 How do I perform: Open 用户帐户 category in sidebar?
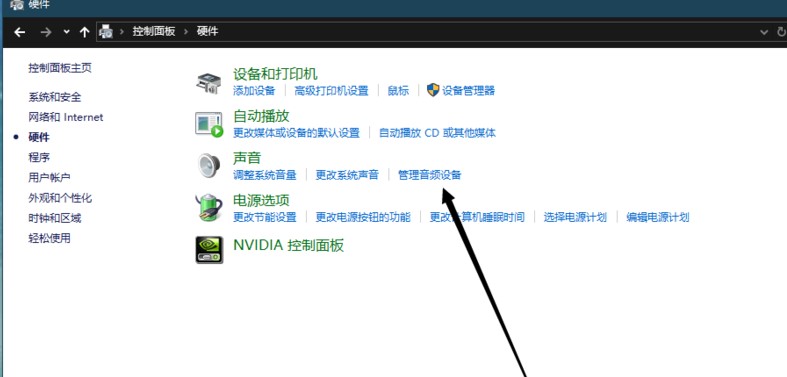pos(49,177)
